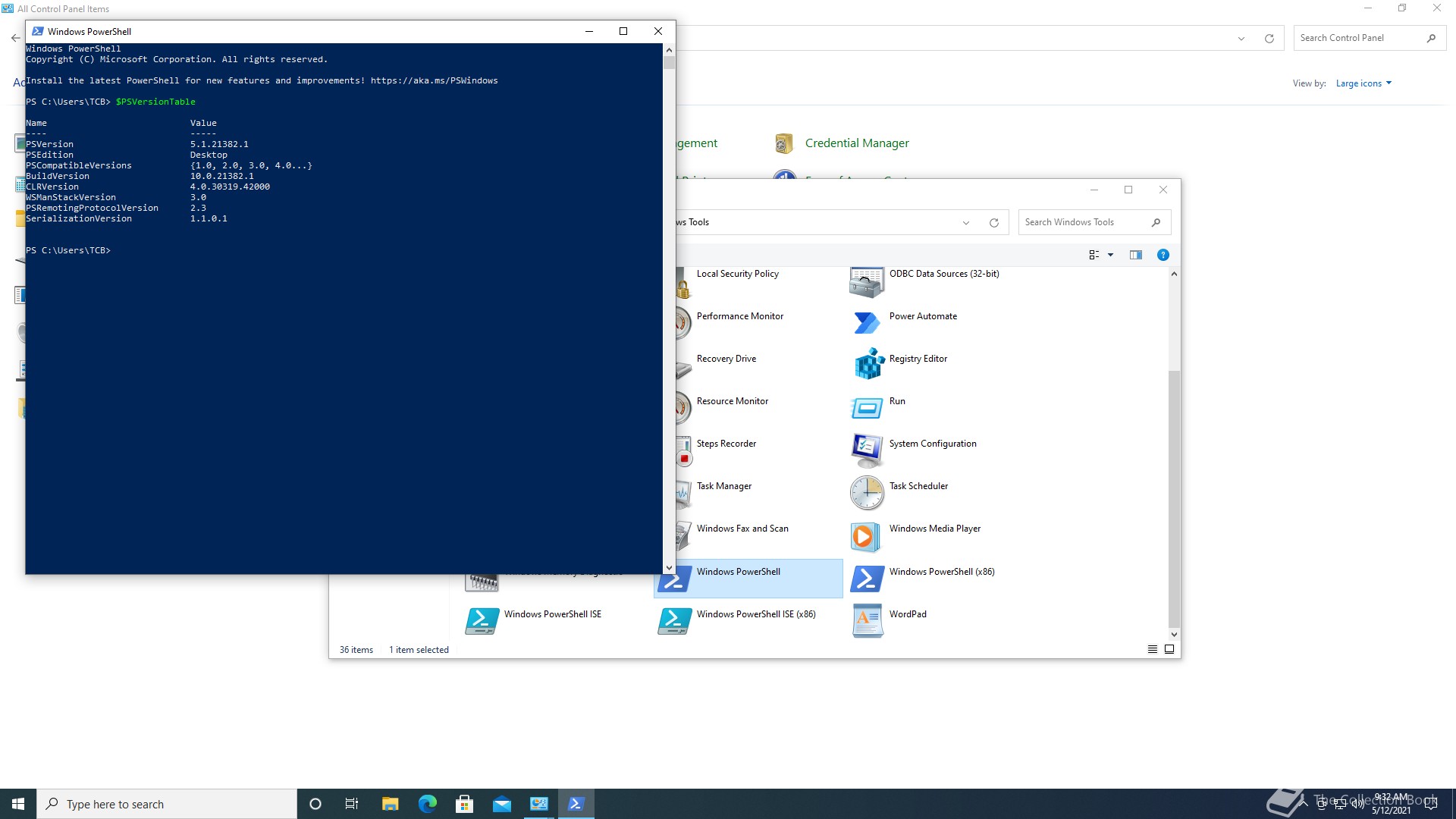Click PowerShell scrollbar up arrow
The height and width of the screenshot is (819, 1456).
point(669,50)
